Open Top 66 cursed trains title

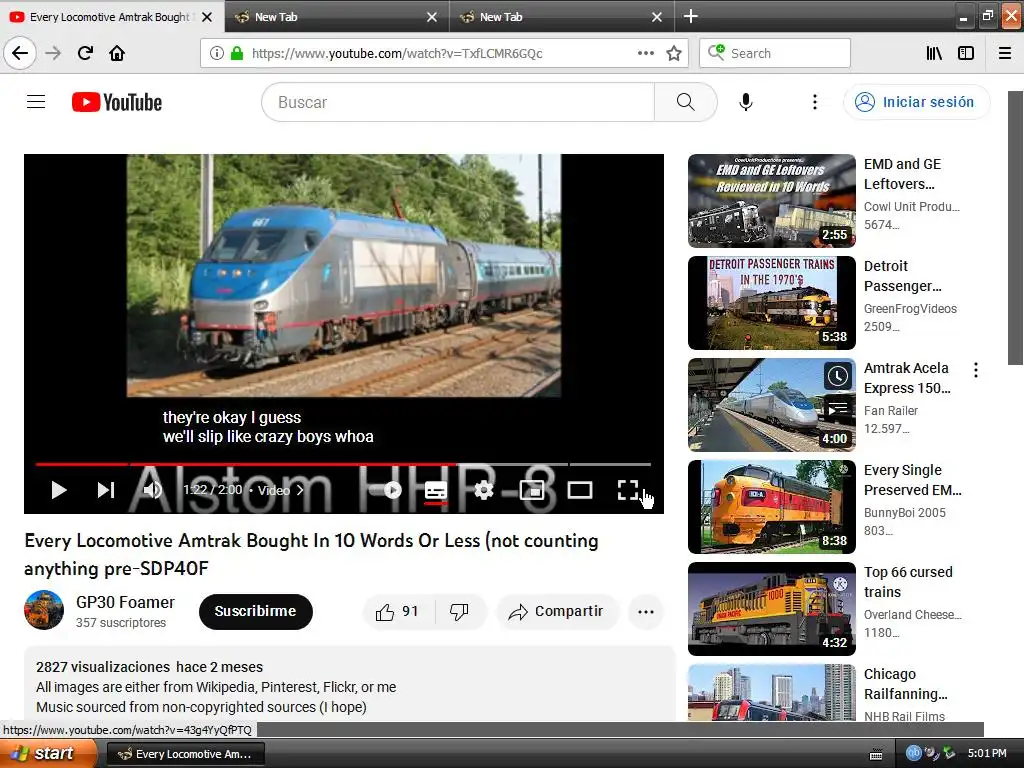[x=908, y=582]
